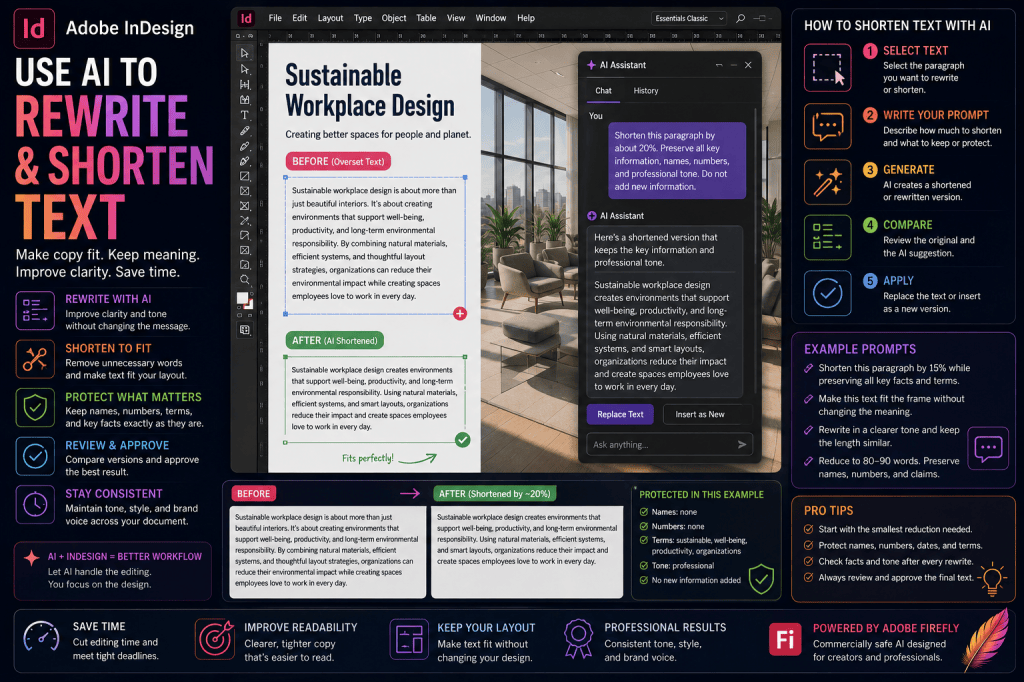Open the Type menu
Image resolution: width=1024 pixels, height=682 pixels.
pos(362,18)
